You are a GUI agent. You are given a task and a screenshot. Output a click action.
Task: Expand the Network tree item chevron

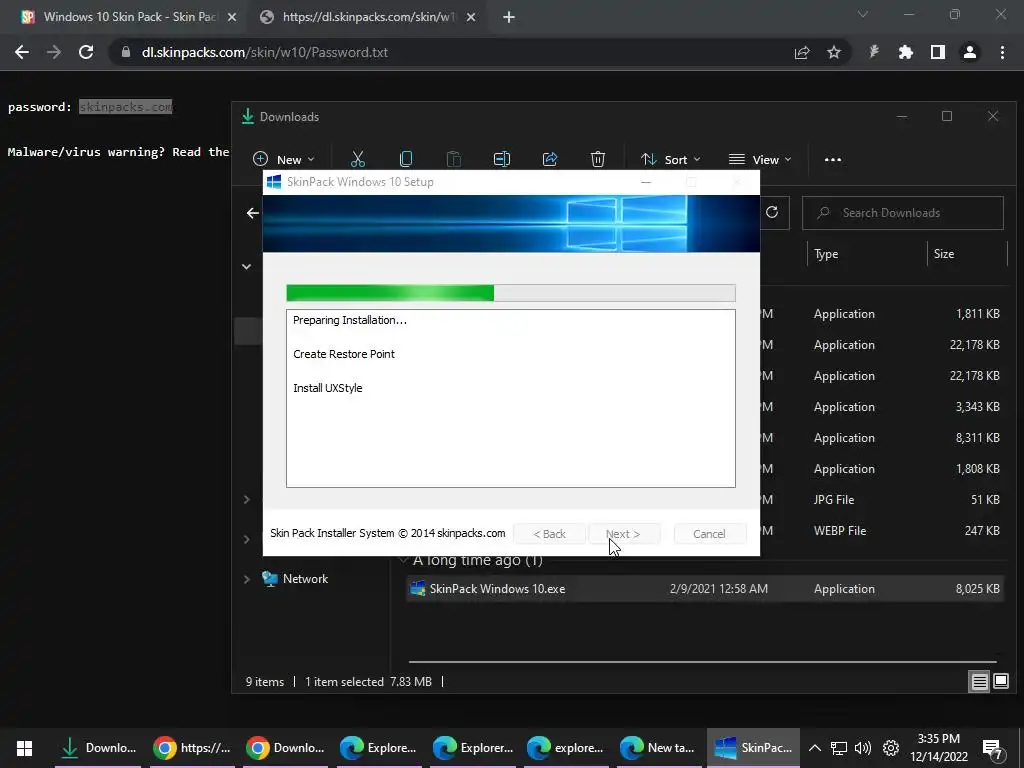pyautogui.click(x=247, y=579)
